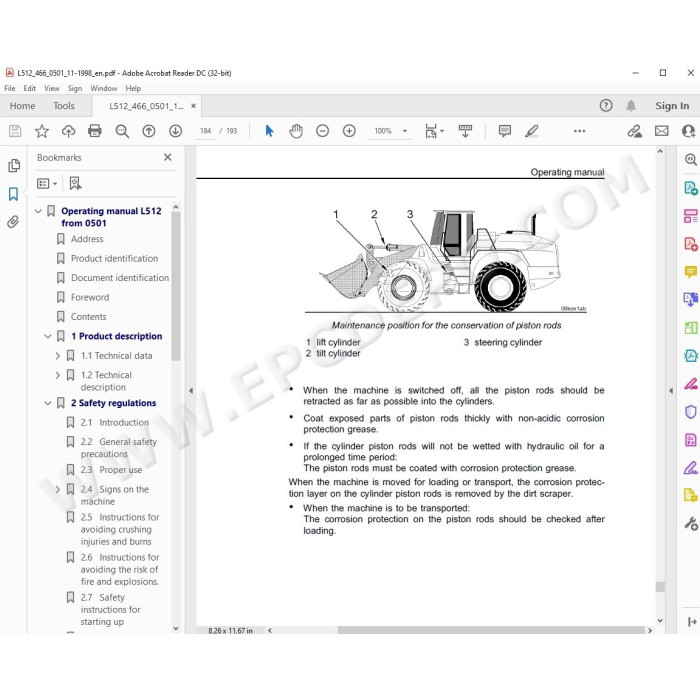Screen dimensions: 700x700
Task: Open More Tools wrench icon
Action: pyautogui.click(x=691, y=524)
